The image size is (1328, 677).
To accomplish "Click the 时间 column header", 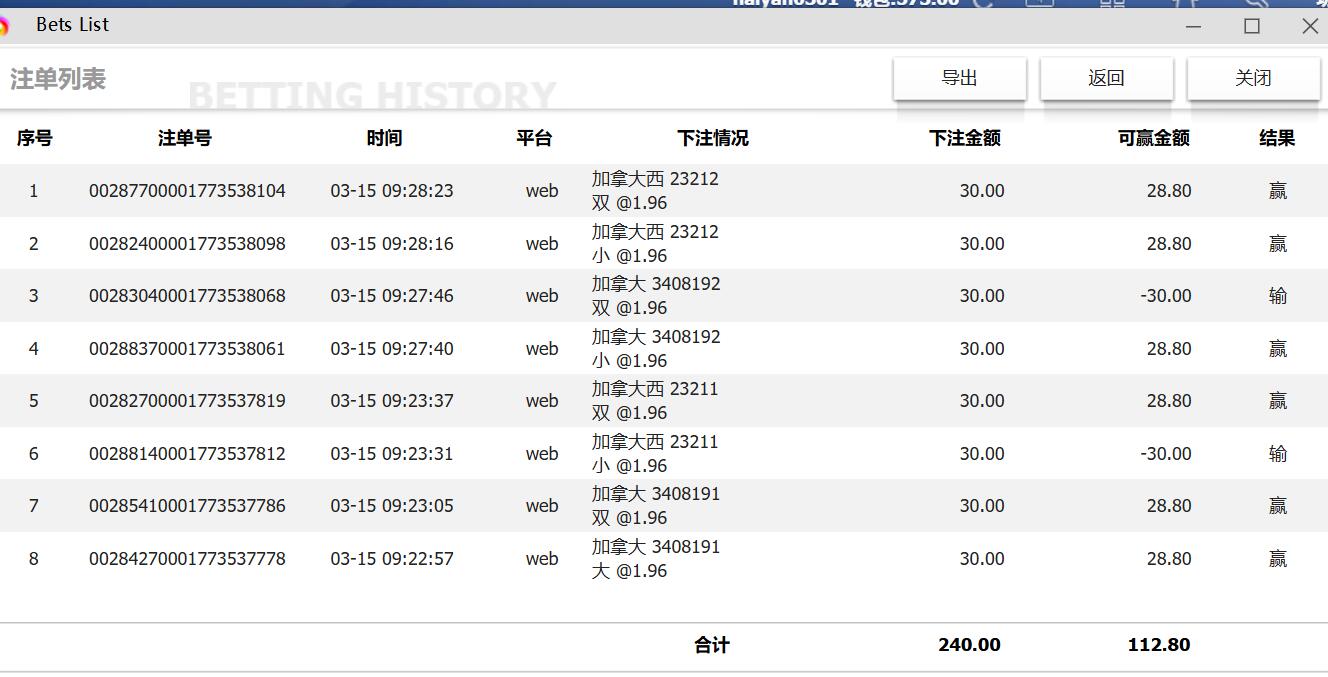I will (x=384, y=138).
